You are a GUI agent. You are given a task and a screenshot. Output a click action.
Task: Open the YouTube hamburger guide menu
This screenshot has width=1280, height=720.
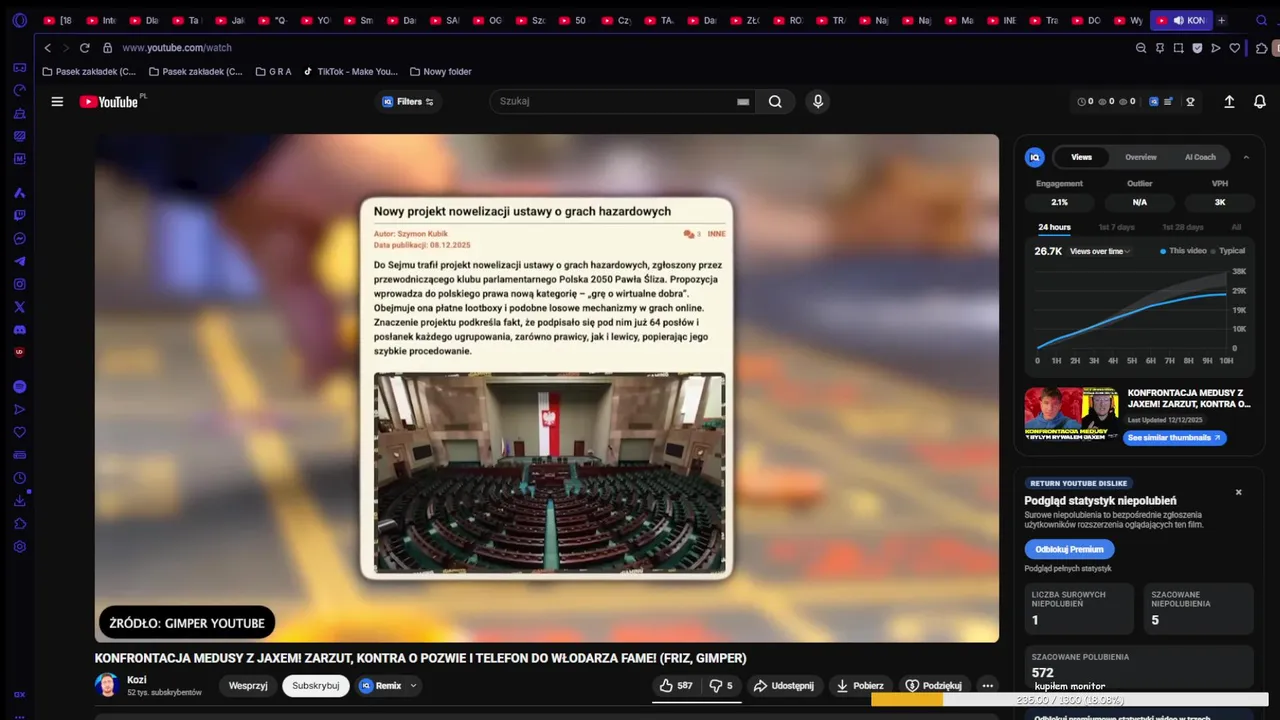(57, 101)
